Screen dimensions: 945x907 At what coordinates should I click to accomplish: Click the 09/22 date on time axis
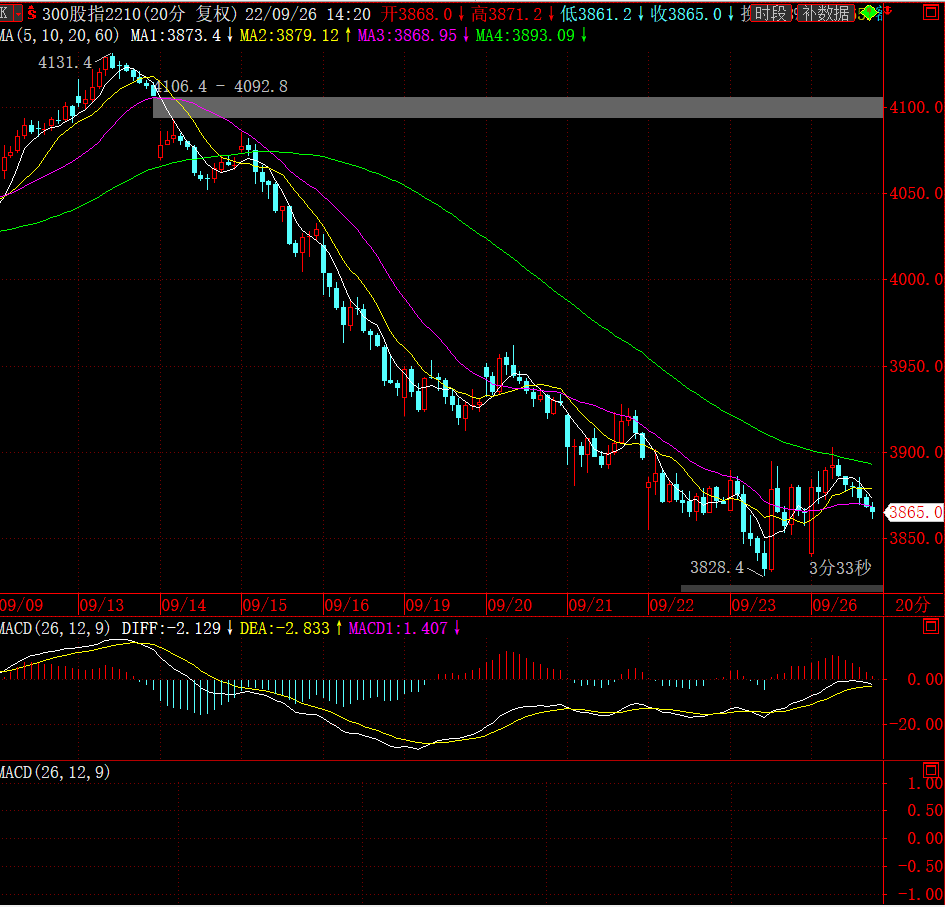(x=672, y=605)
